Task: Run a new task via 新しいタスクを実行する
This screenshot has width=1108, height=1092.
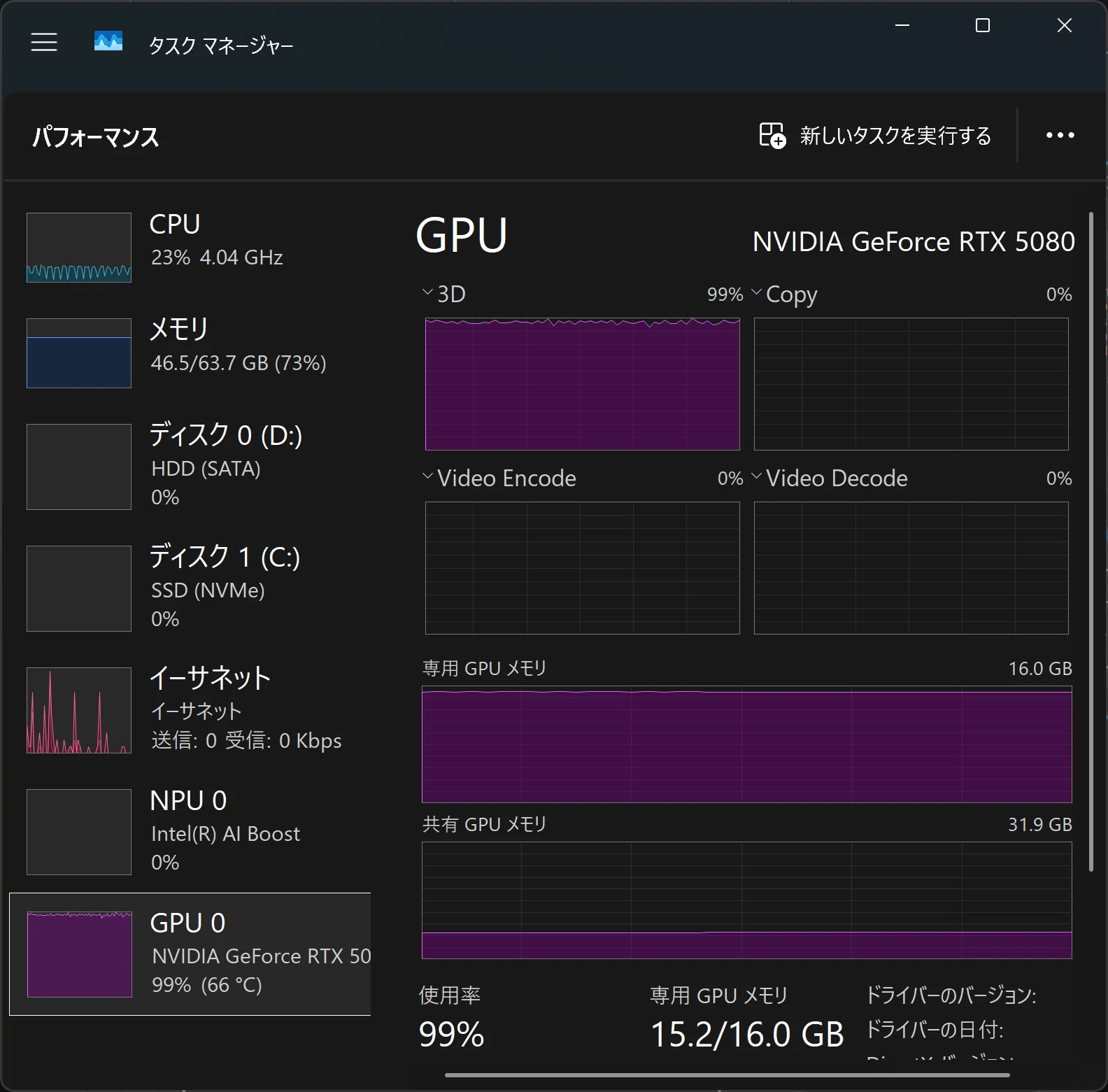Action: pyautogui.click(x=875, y=135)
